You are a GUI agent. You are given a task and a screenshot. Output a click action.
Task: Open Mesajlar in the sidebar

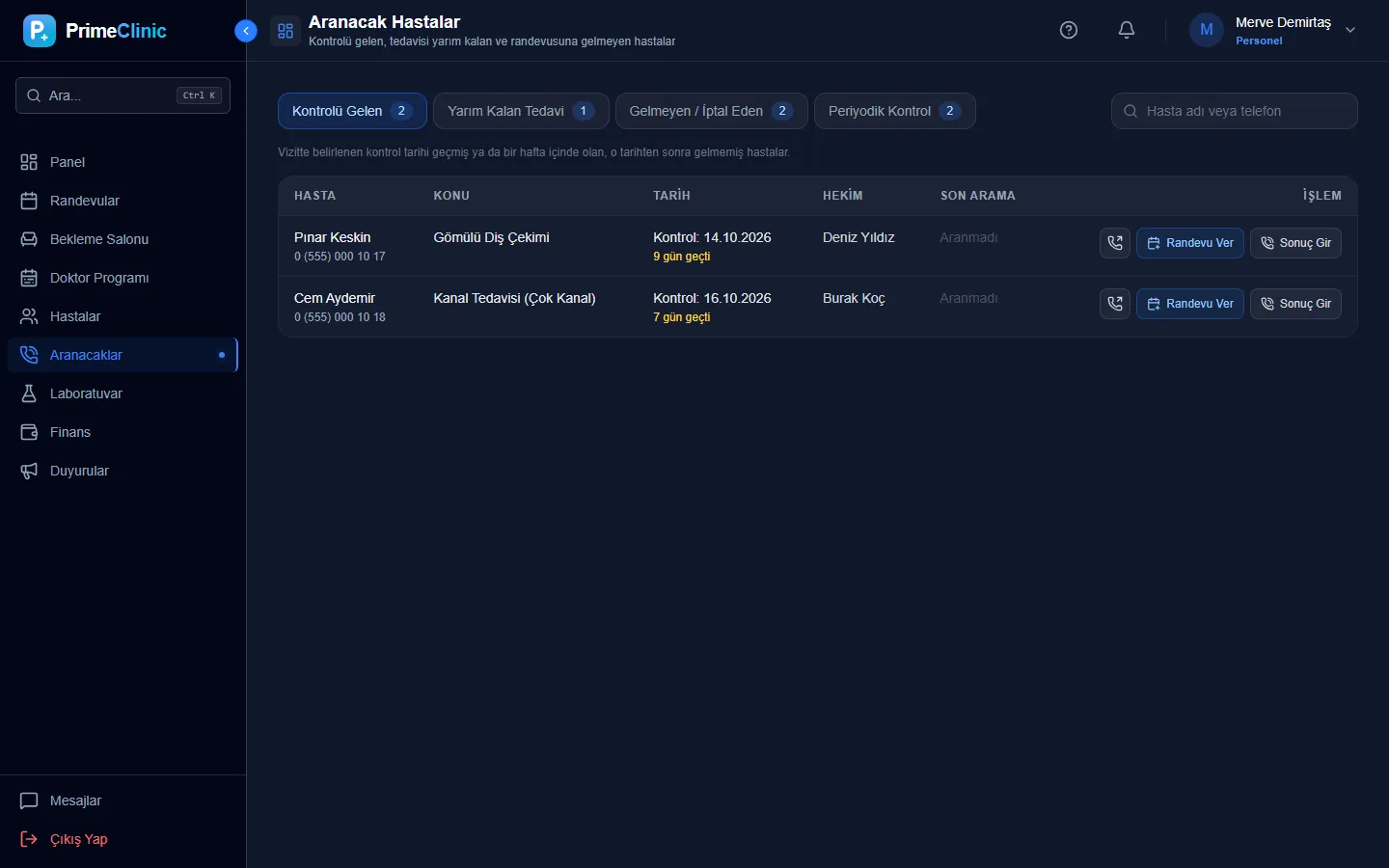point(123,800)
